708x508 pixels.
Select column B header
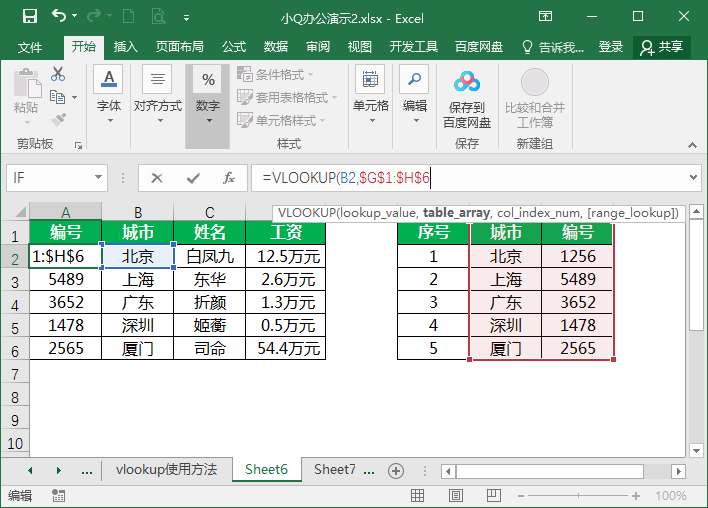click(x=138, y=212)
